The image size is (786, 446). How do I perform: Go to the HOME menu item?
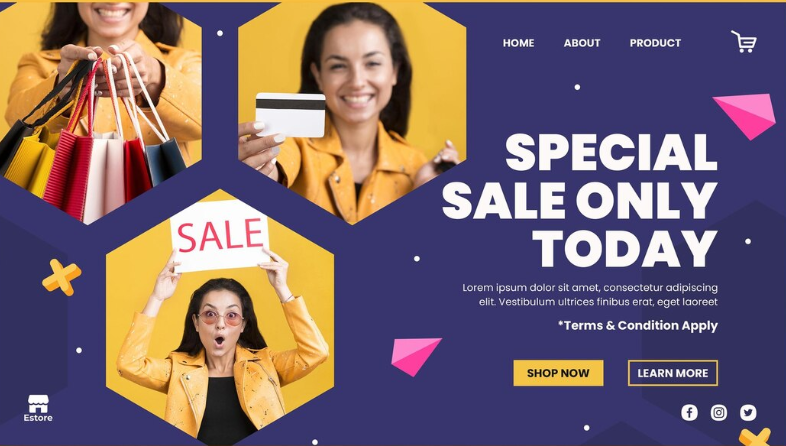[x=518, y=43]
